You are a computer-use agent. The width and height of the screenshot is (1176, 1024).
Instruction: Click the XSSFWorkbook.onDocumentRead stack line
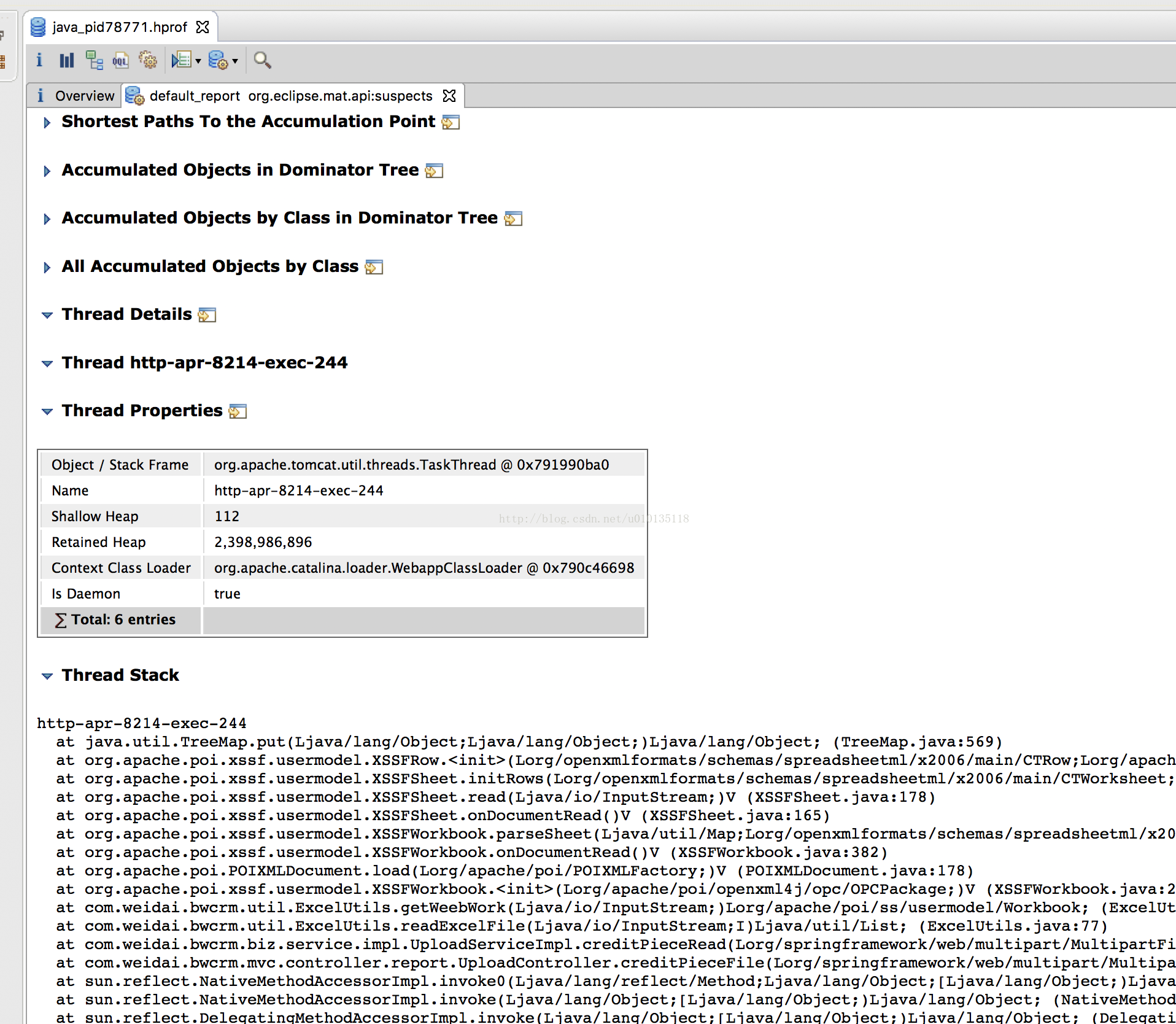(471, 852)
